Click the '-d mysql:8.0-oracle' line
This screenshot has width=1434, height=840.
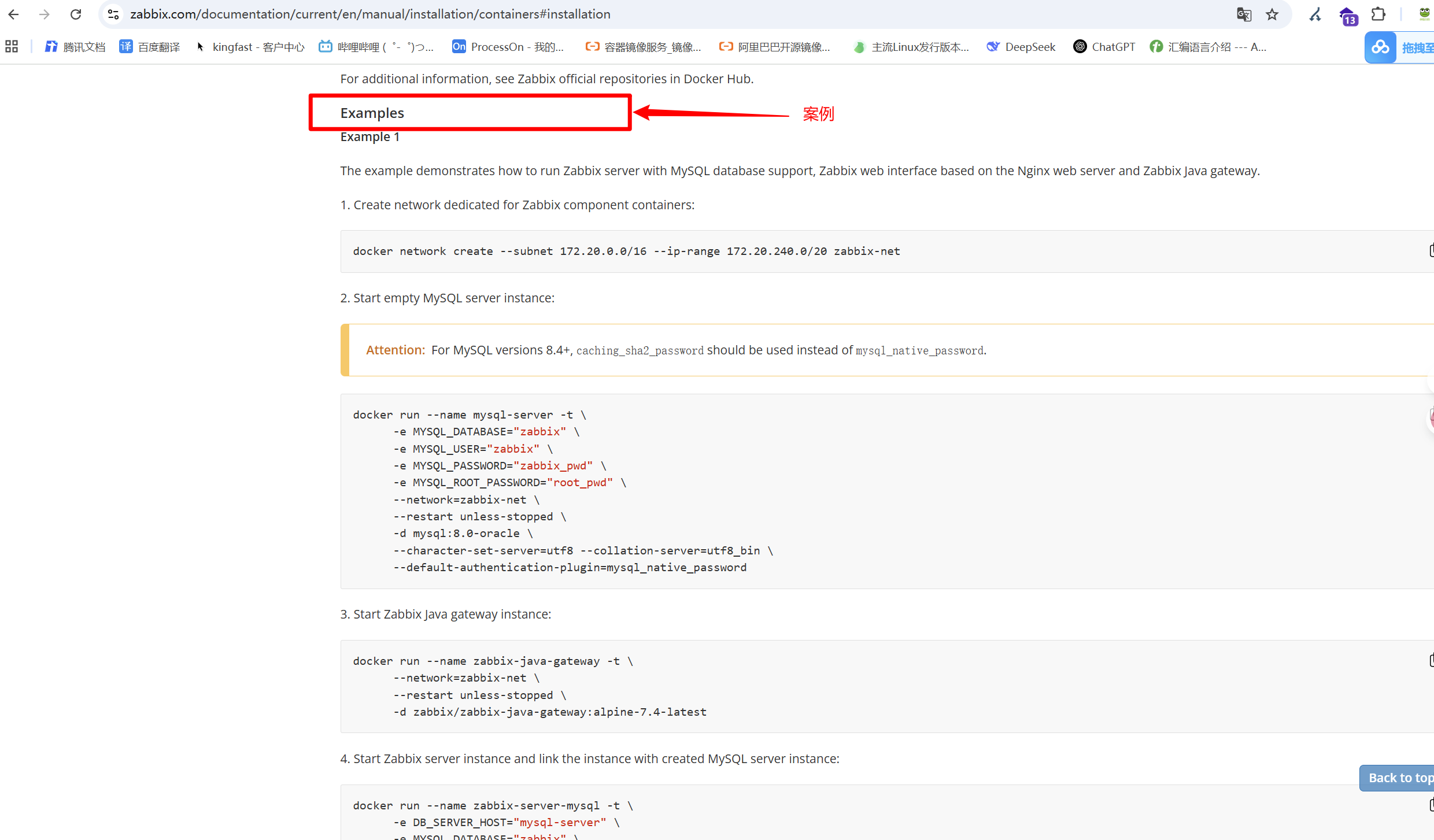coord(463,534)
